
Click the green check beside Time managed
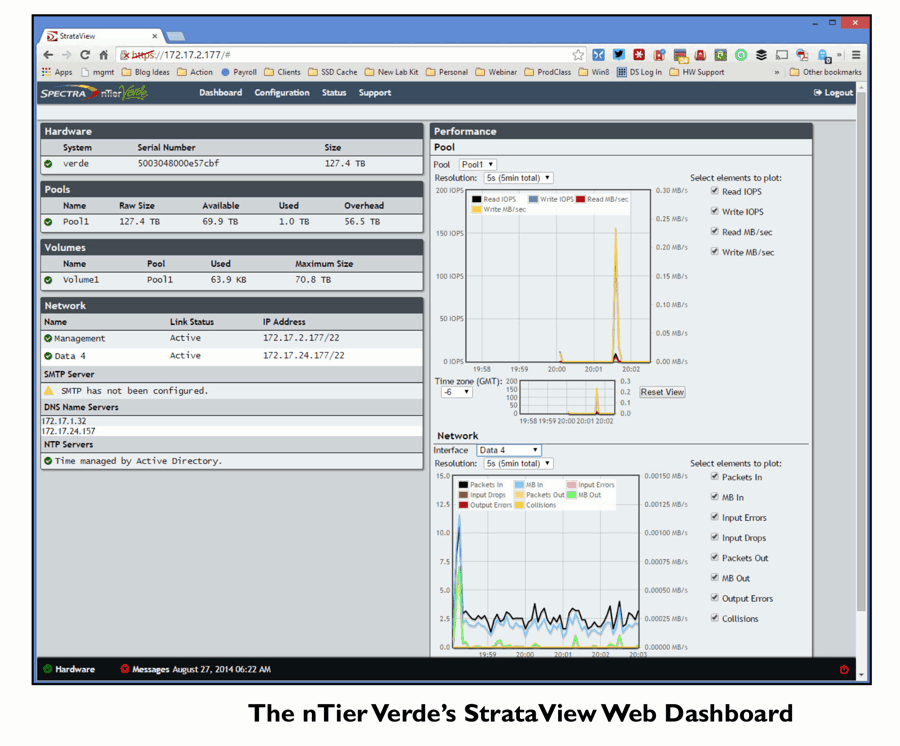pyautogui.click(x=48, y=461)
